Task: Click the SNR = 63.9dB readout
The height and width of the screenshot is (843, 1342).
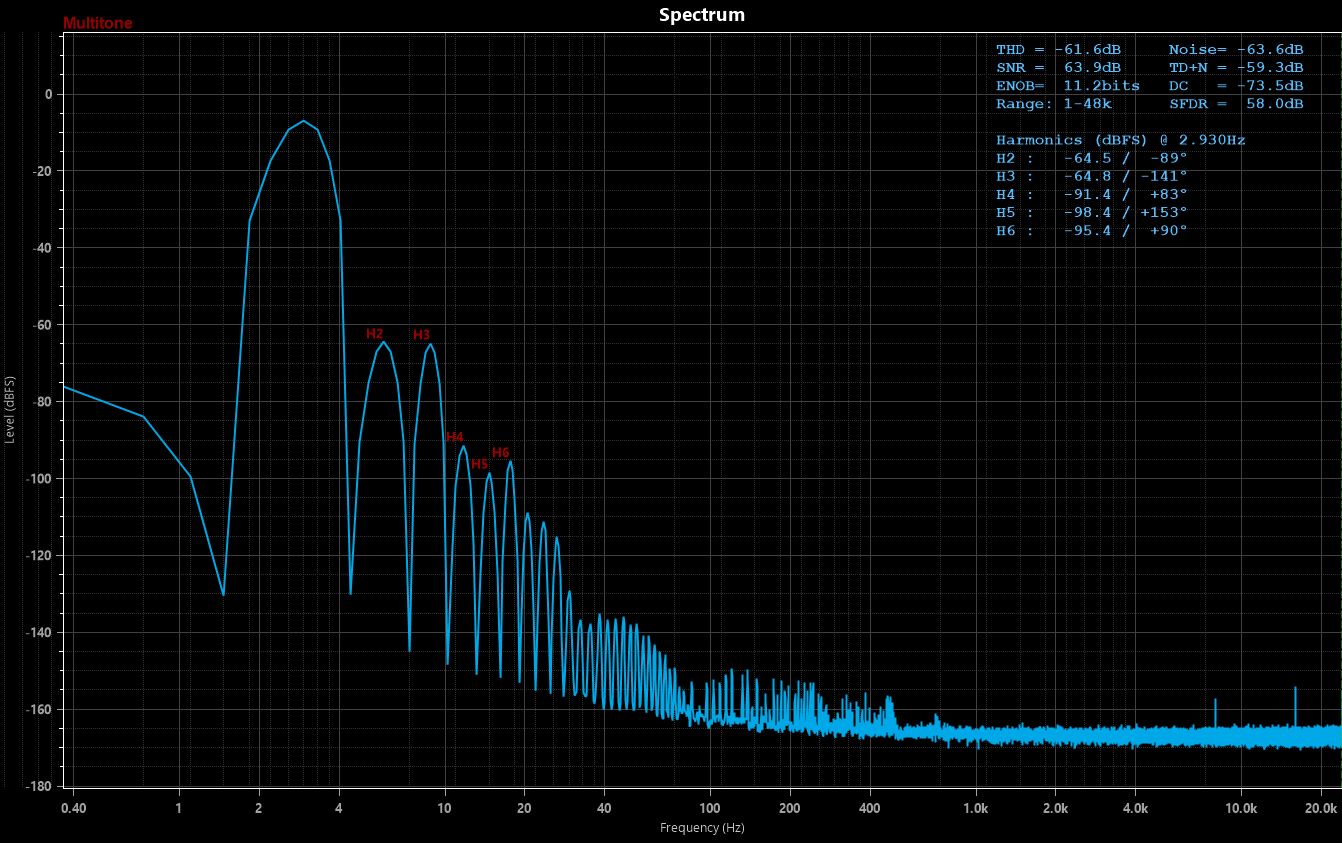Action: (x=1058, y=68)
